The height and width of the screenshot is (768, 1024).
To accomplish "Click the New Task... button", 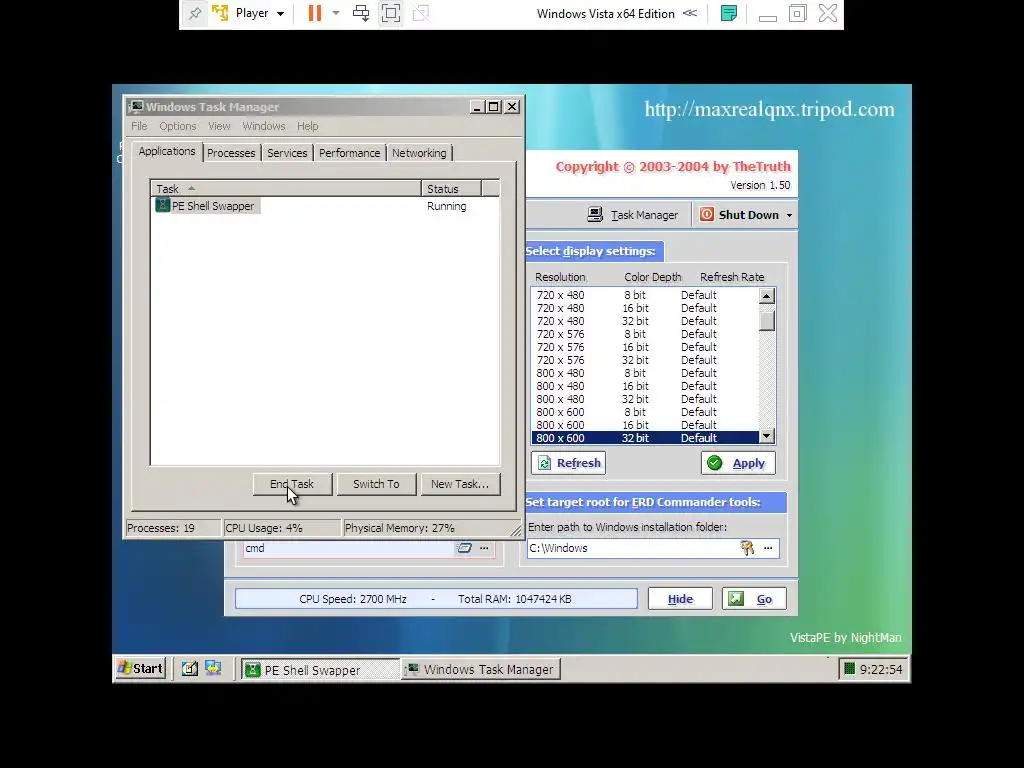I will coord(460,484).
